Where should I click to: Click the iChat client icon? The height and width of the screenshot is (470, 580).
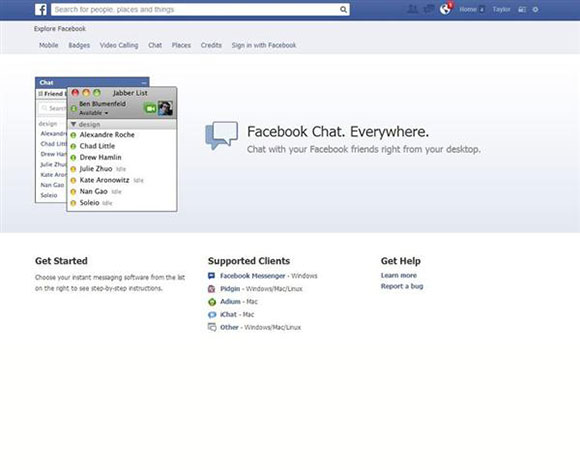[x=212, y=315]
